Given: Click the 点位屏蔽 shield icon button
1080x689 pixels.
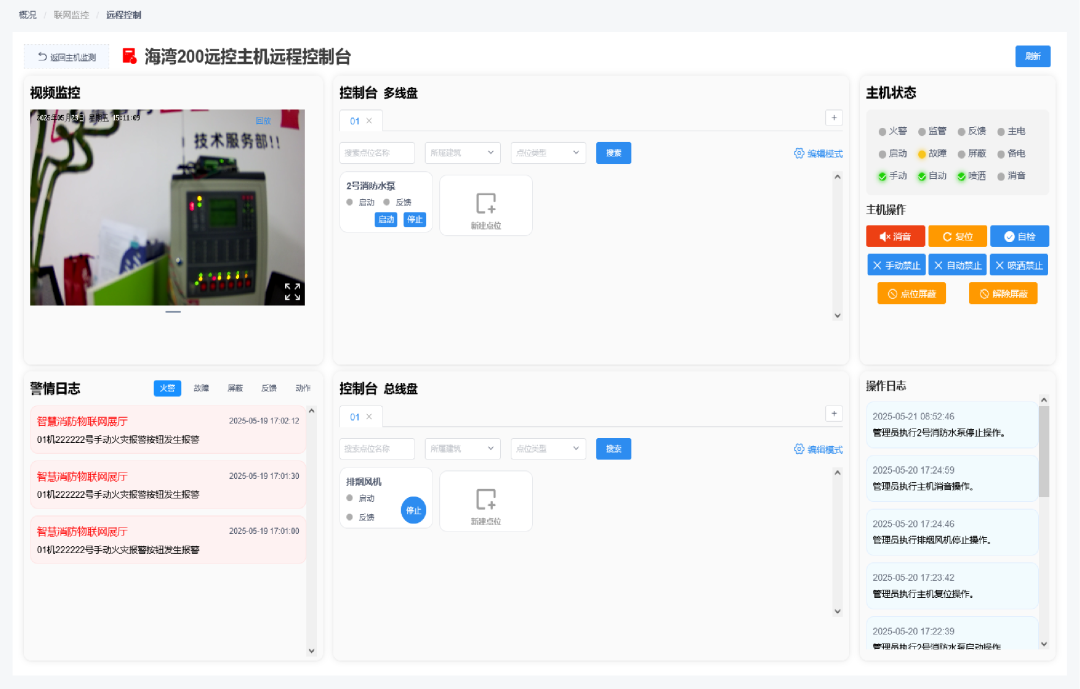Looking at the screenshot, I should 911,293.
